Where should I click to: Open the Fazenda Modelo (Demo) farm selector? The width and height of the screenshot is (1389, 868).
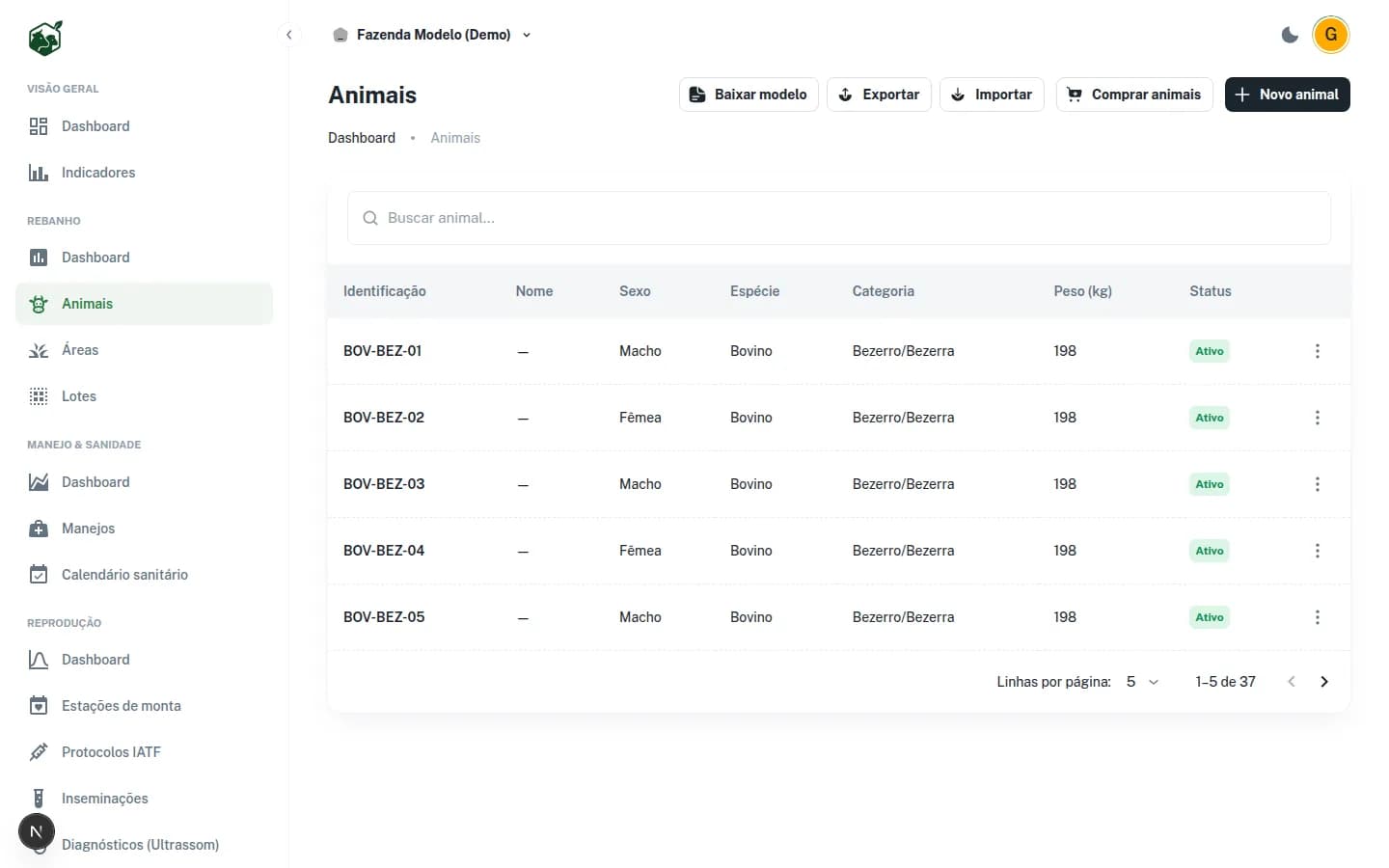pyautogui.click(x=432, y=35)
